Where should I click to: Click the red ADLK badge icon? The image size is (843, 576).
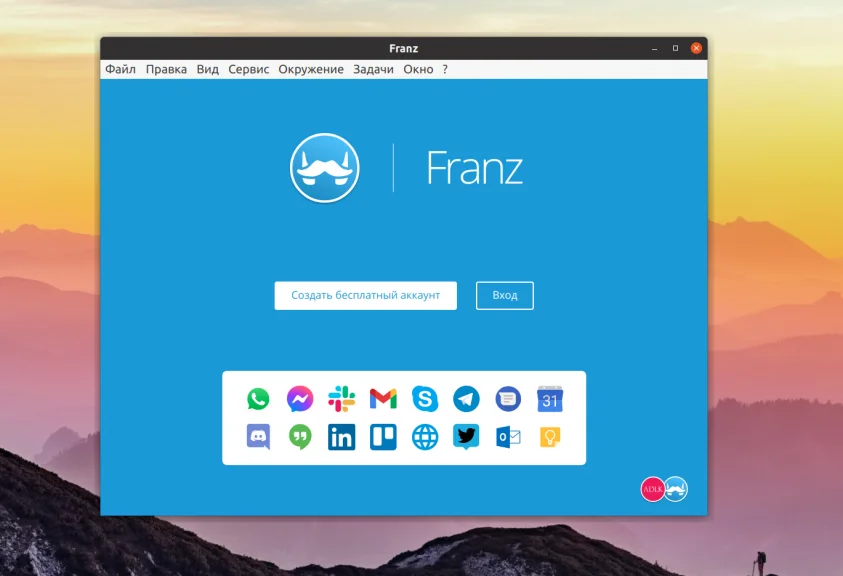pos(653,489)
